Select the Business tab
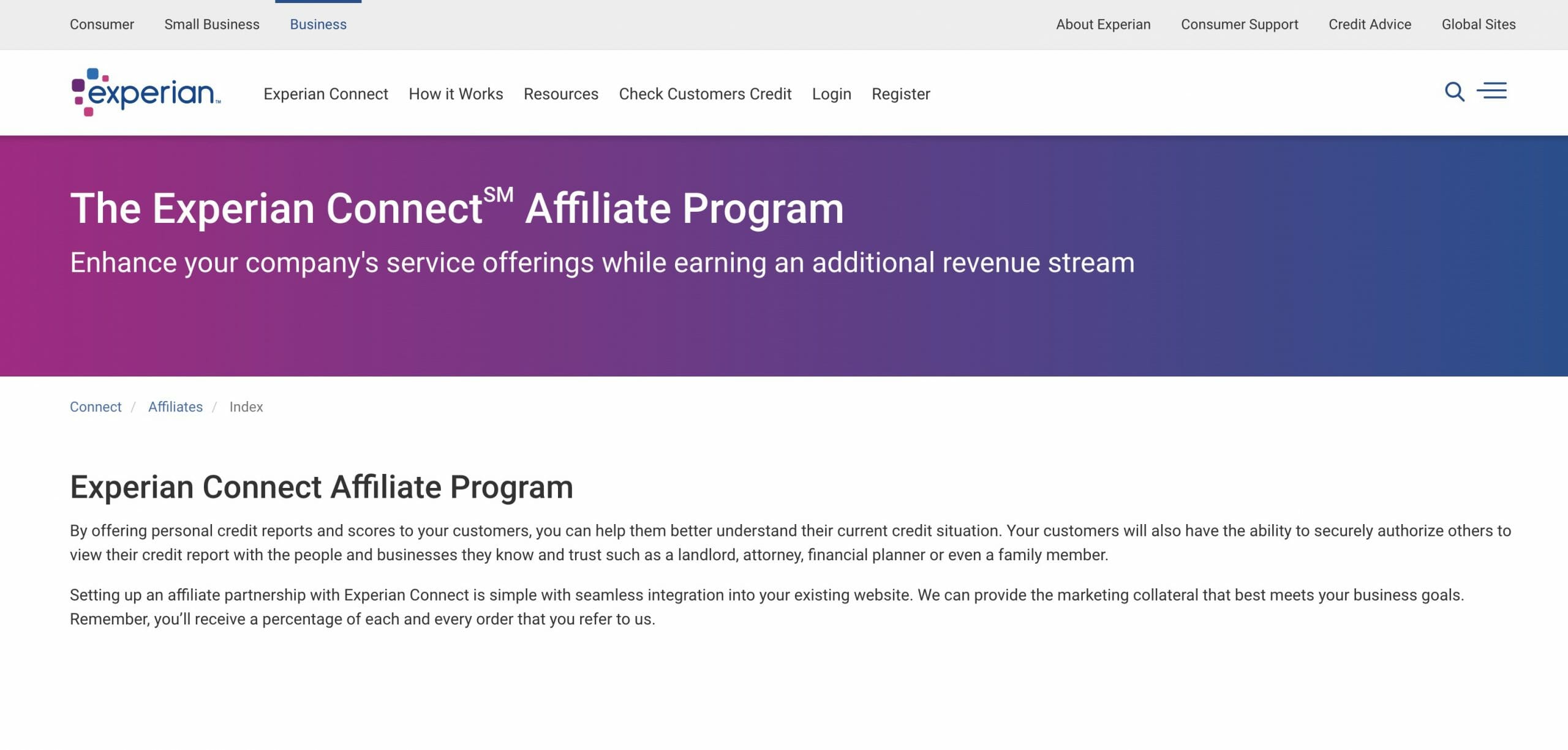Screen dimensions: 1568x750 point(318,24)
